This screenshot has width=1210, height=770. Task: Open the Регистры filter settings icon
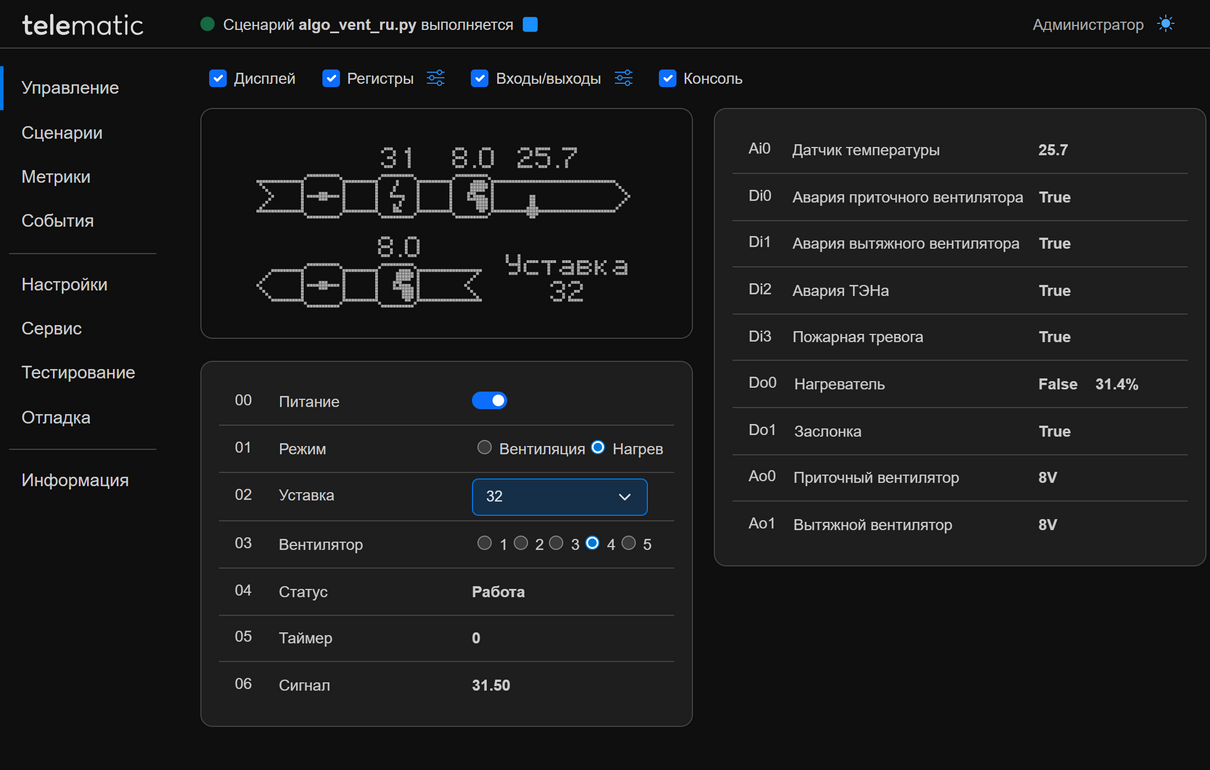pyautogui.click(x=436, y=78)
